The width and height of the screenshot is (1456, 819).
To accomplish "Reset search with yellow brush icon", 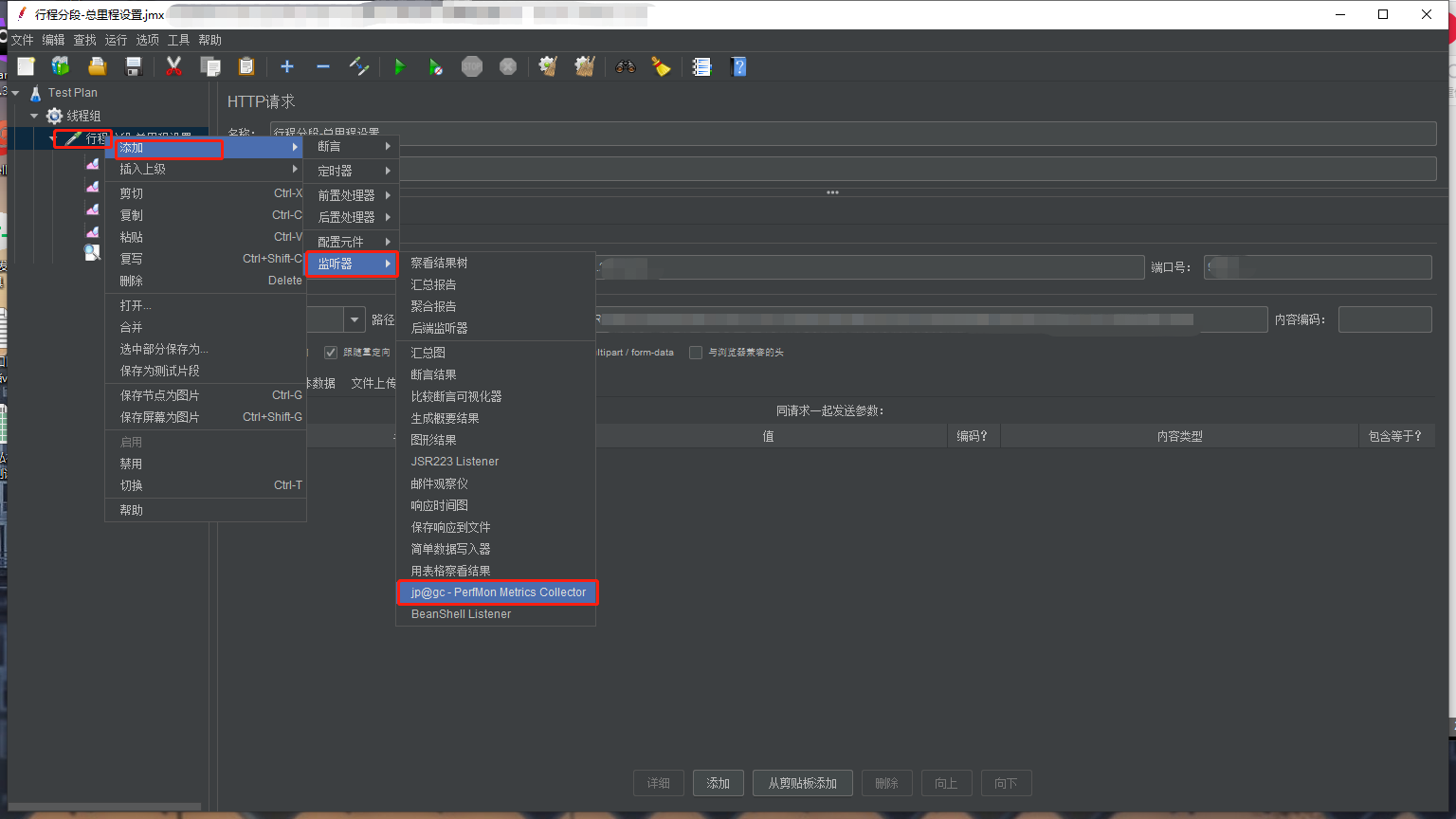I will click(x=661, y=66).
